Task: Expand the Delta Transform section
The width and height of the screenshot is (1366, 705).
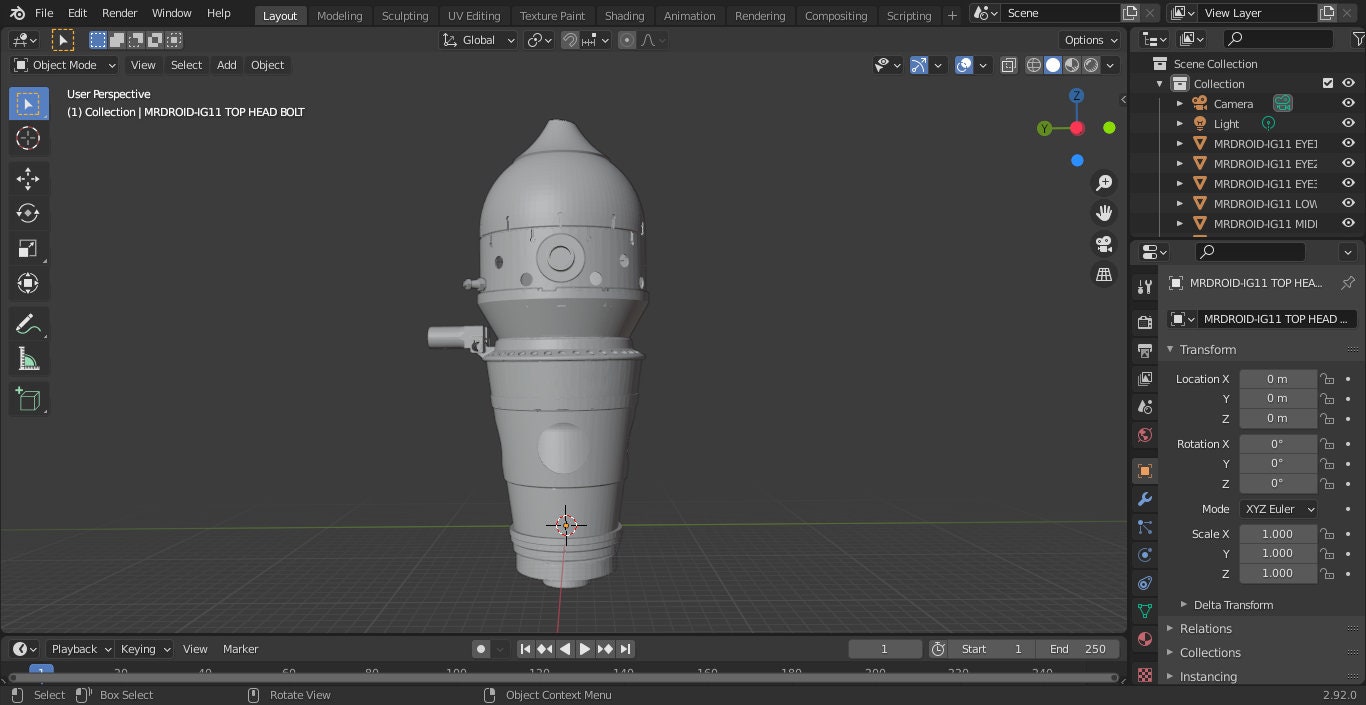Action: [1233, 604]
